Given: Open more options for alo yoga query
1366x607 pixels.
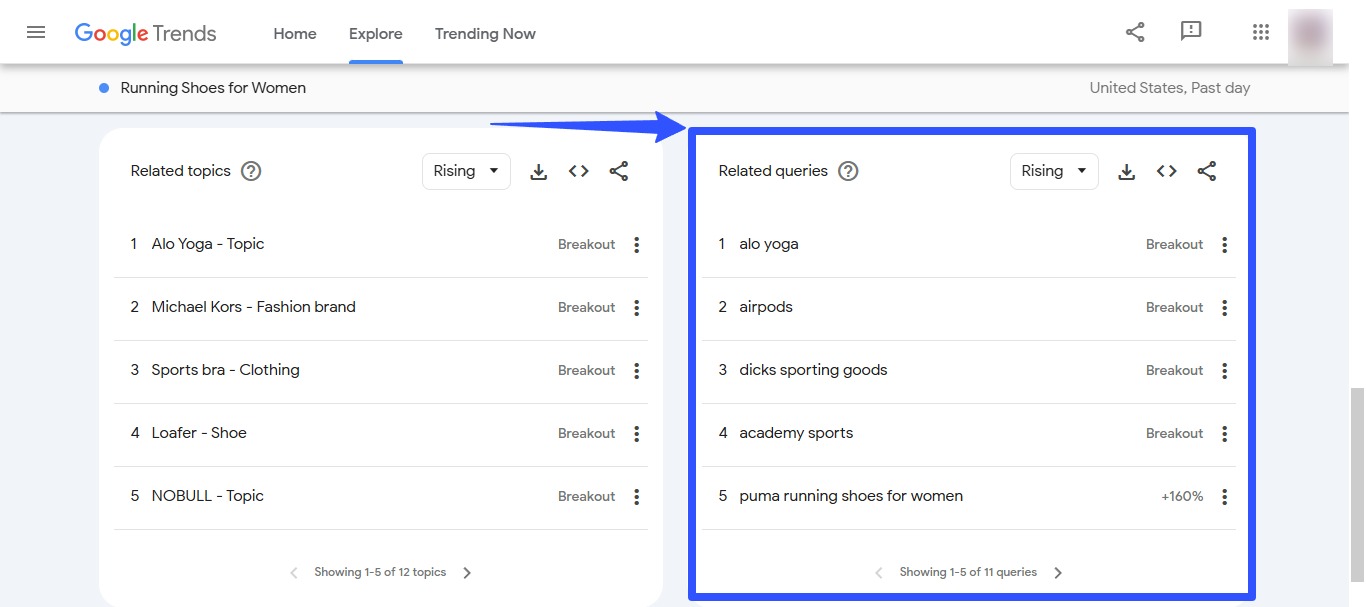Looking at the screenshot, I should (1224, 245).
